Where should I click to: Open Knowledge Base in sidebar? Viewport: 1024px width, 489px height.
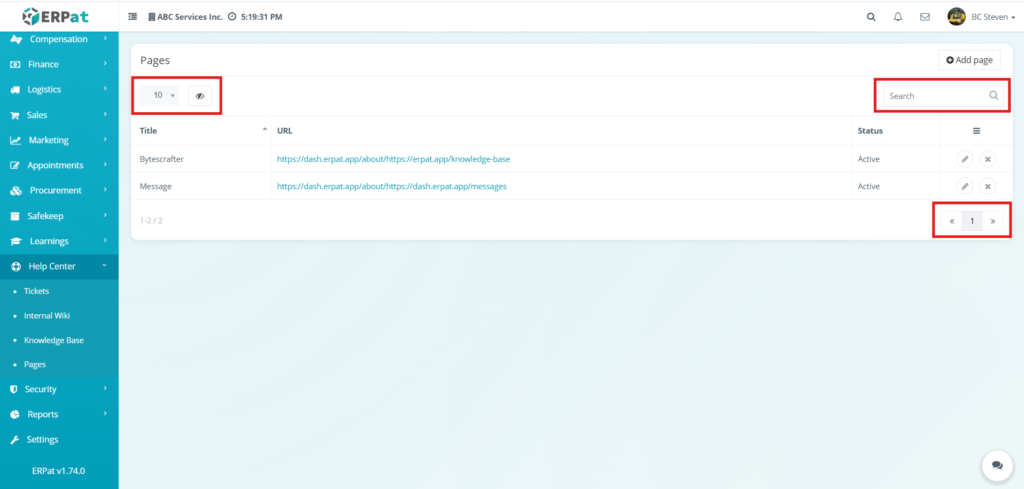click(x=54, y=340)
